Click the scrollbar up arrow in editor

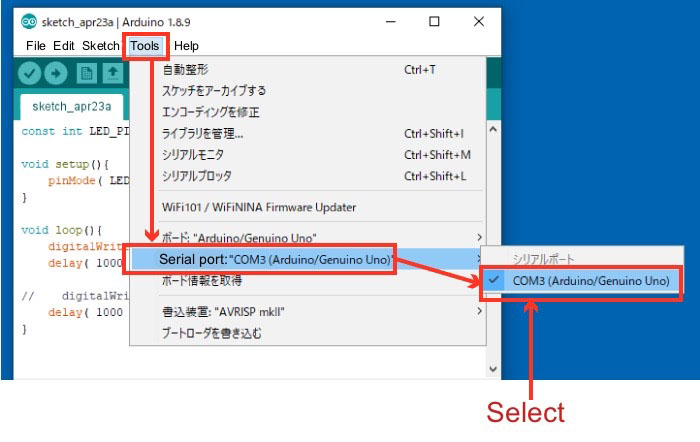tap(493, 130)
